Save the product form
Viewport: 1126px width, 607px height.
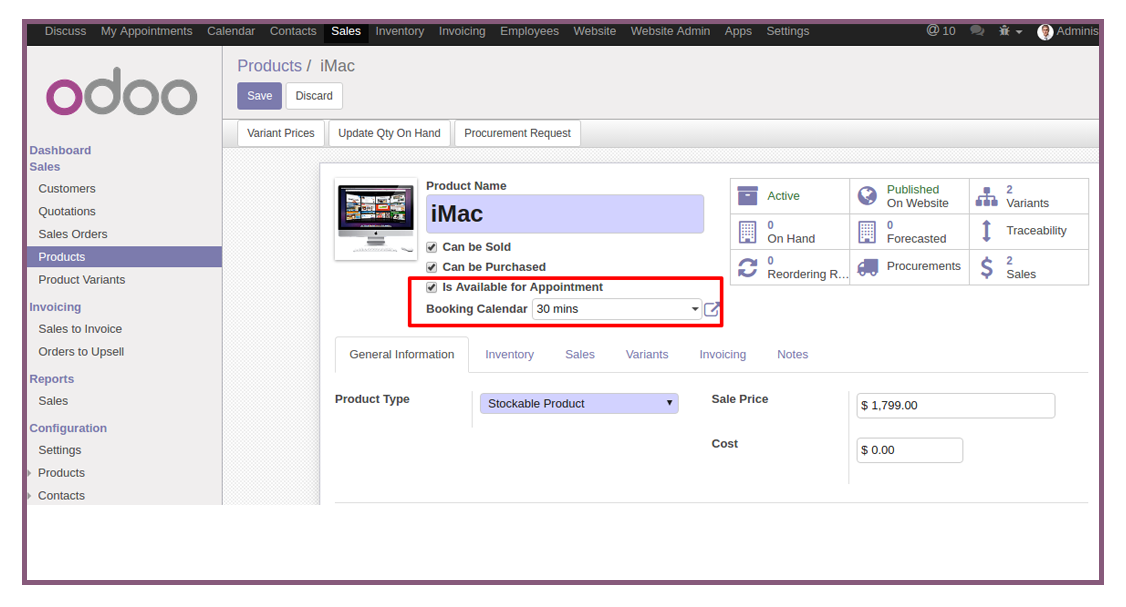259,96
